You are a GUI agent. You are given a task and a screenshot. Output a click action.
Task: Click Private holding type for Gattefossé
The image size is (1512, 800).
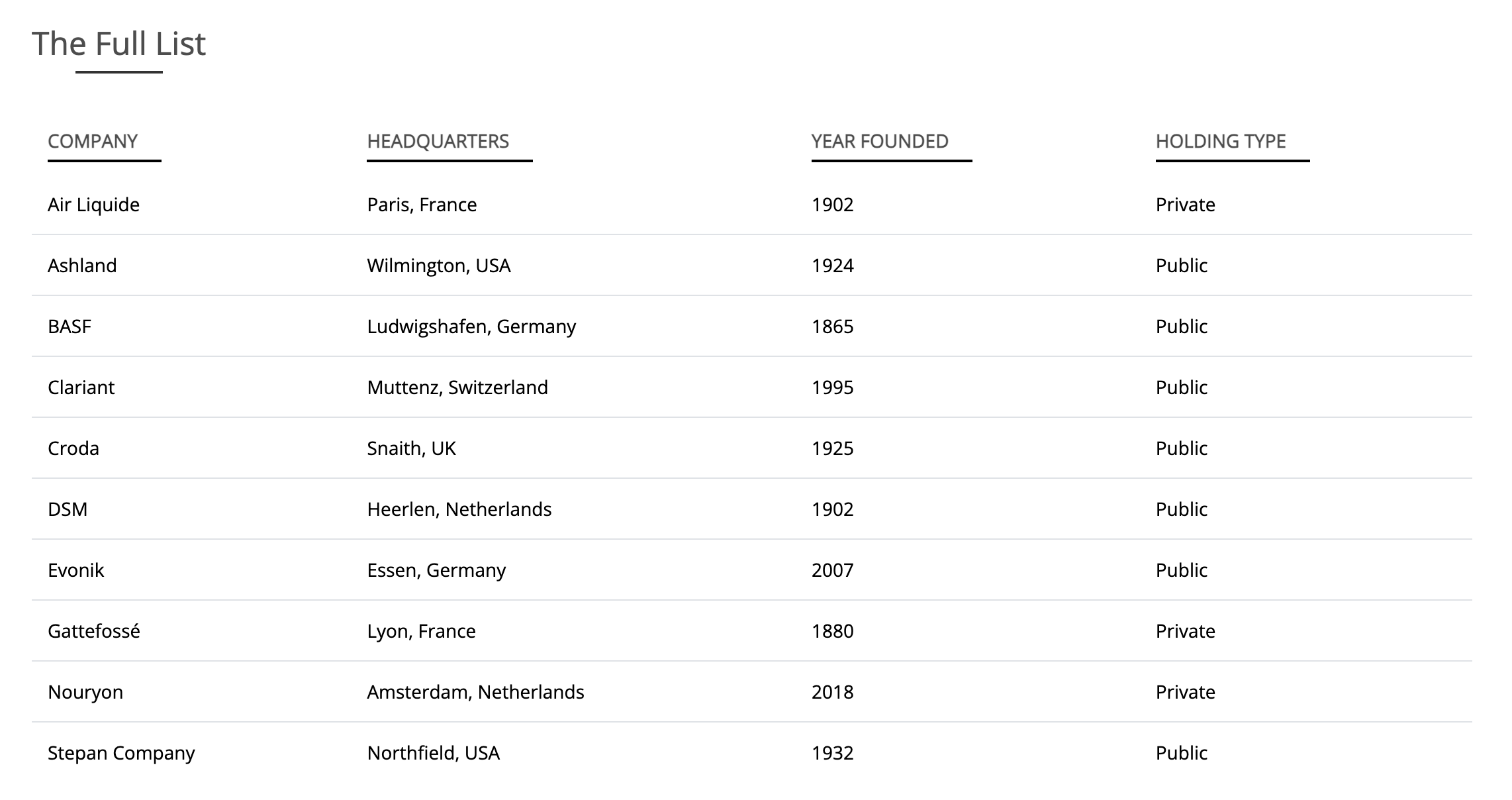pos(1185,631)
